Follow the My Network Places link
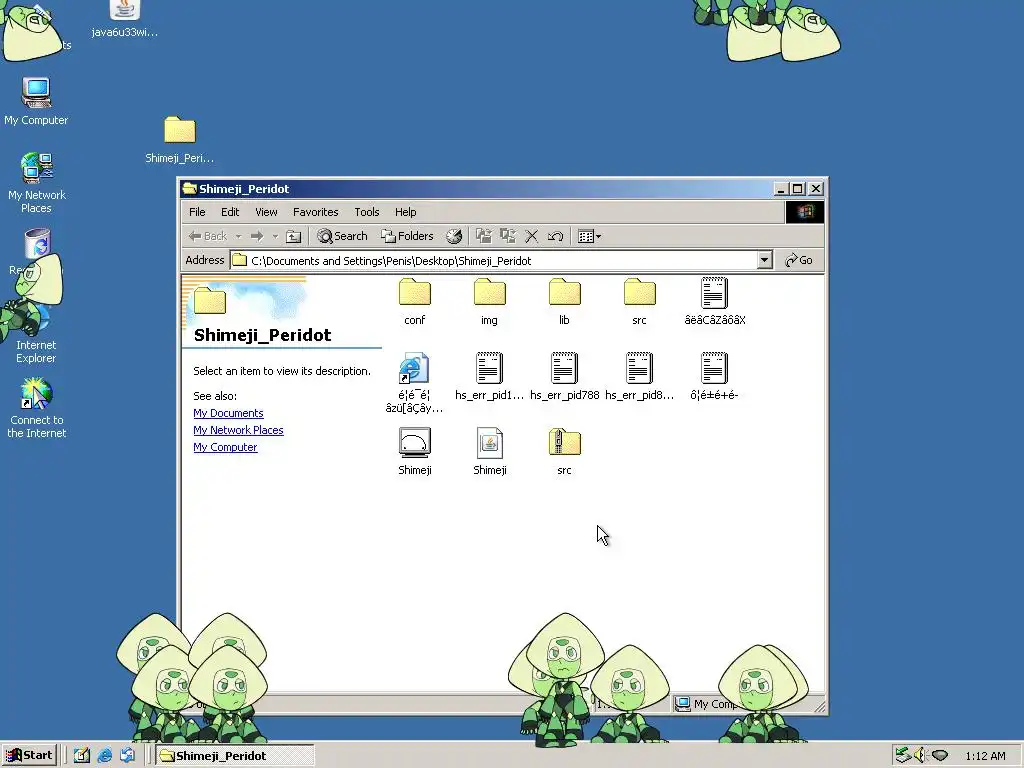1024x768 pixels. pyautogui.click(x=238, y=430)
